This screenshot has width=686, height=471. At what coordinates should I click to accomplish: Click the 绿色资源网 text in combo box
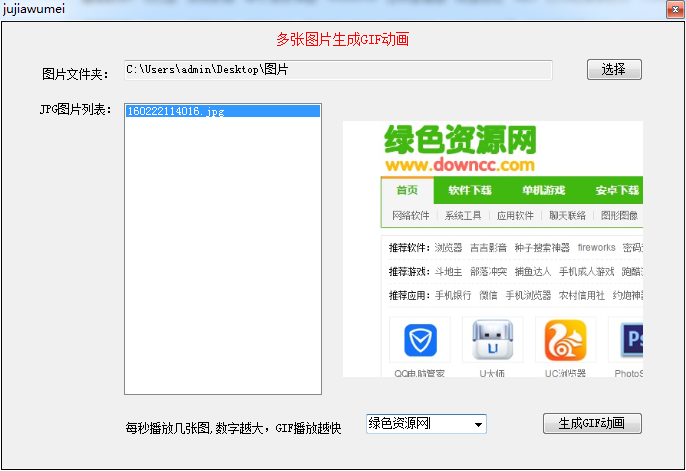tap(399, 423)
